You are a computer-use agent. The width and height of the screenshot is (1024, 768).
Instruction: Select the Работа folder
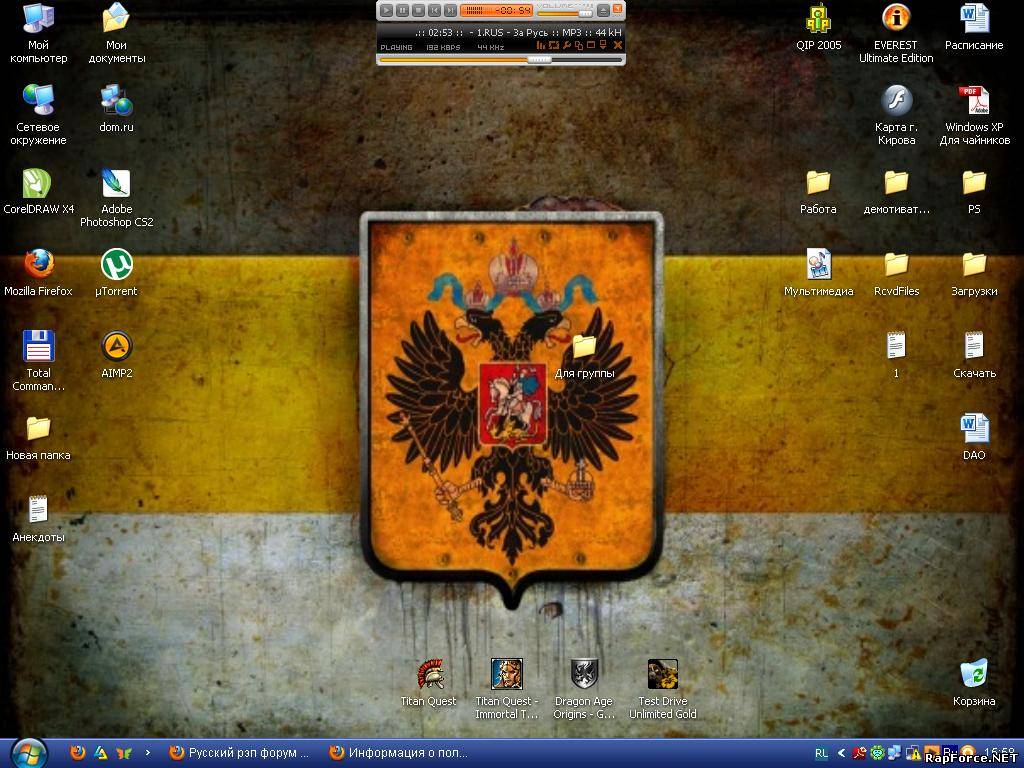[x=818, y=191]
